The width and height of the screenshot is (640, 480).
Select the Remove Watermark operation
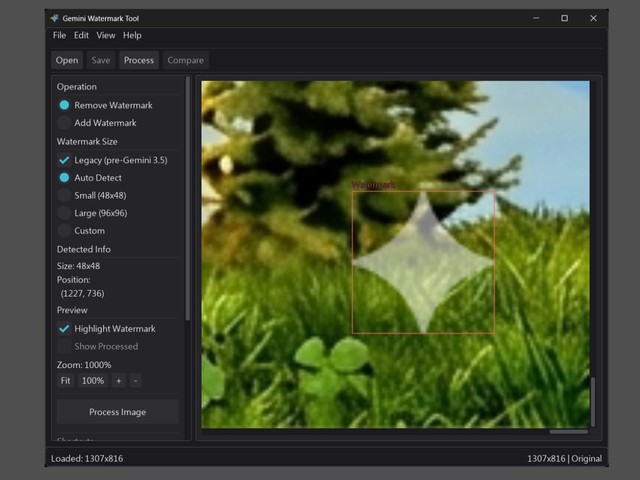click(x=105, y=105)
